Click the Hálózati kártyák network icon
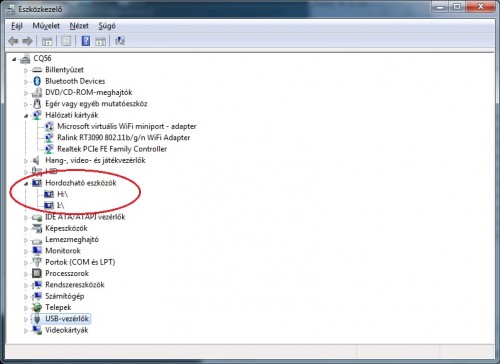This screenshot has width=500, height=364. (x=37, y=115)
